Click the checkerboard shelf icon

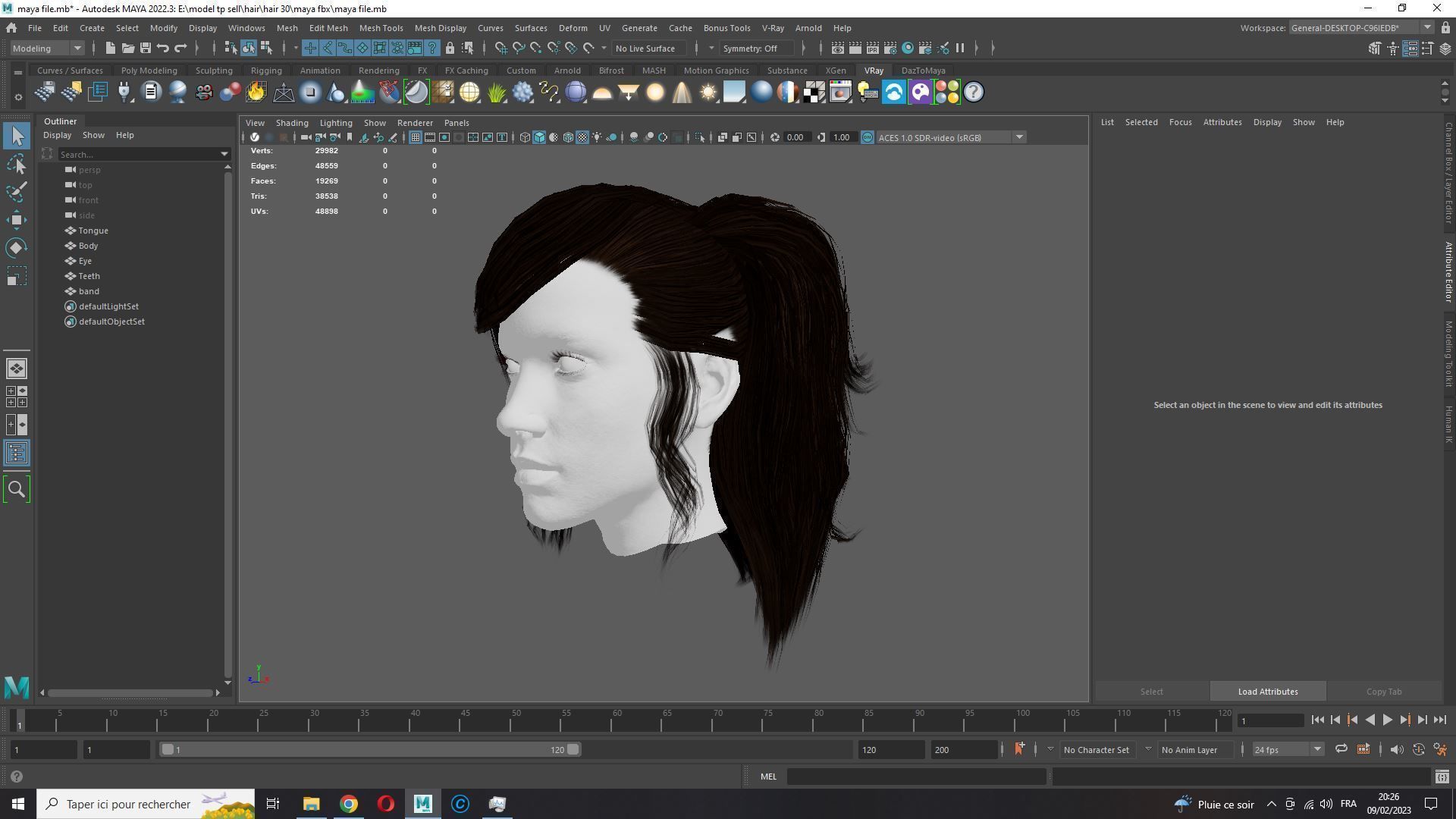814,93
